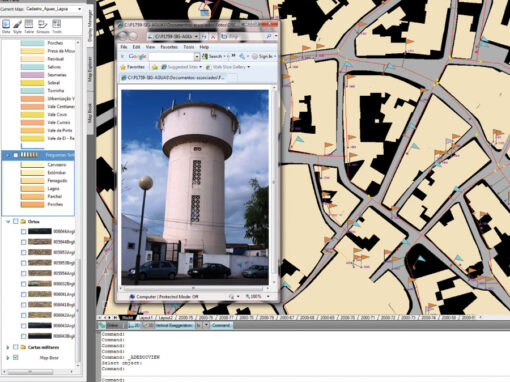Uncheck the Map Base layer checkbox

(15, 357)
